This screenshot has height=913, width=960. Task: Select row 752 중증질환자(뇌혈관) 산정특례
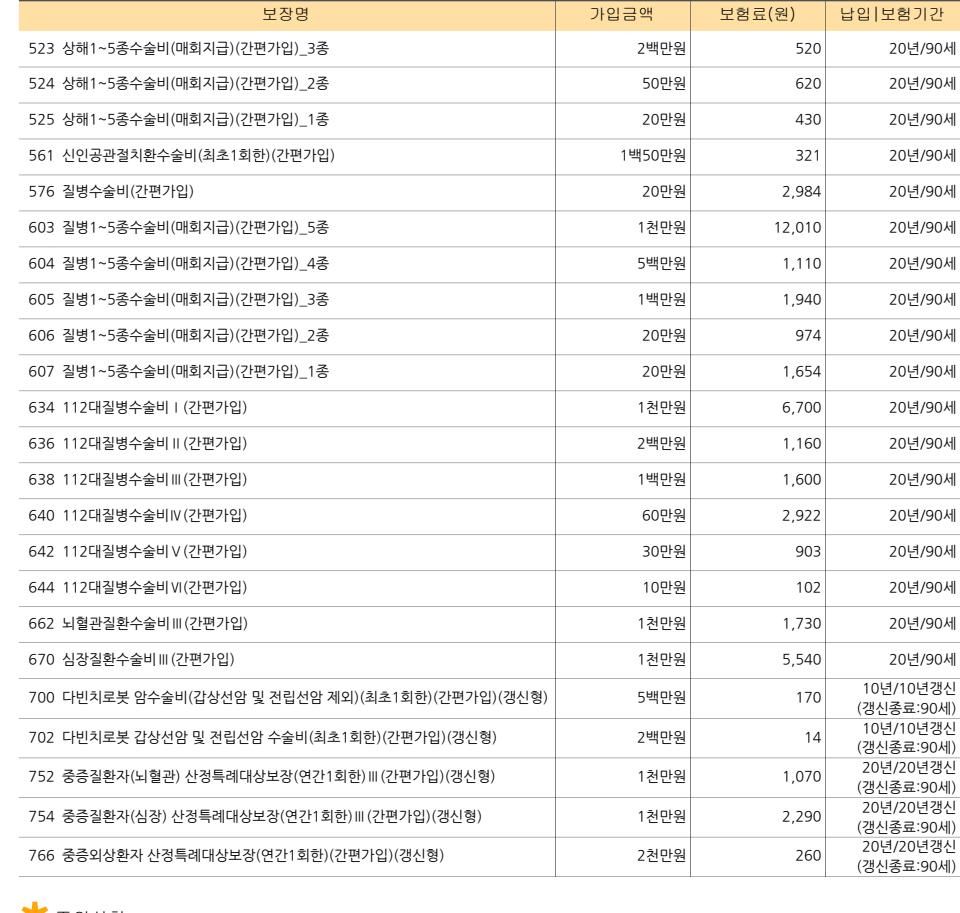pos(489,777)
